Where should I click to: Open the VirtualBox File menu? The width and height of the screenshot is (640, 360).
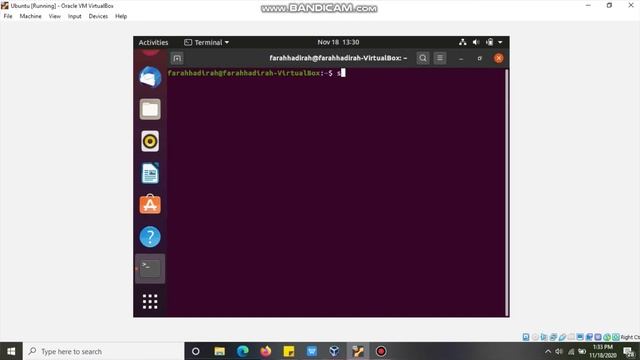click(8, 16)
